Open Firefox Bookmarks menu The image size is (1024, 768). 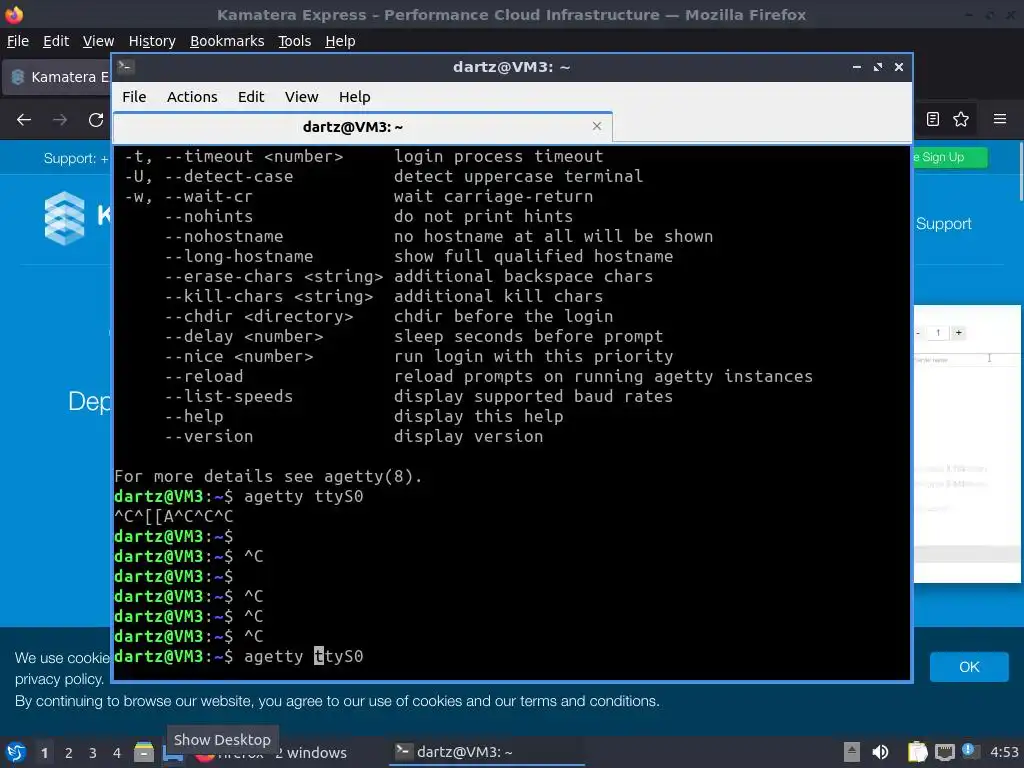(227, 41)
